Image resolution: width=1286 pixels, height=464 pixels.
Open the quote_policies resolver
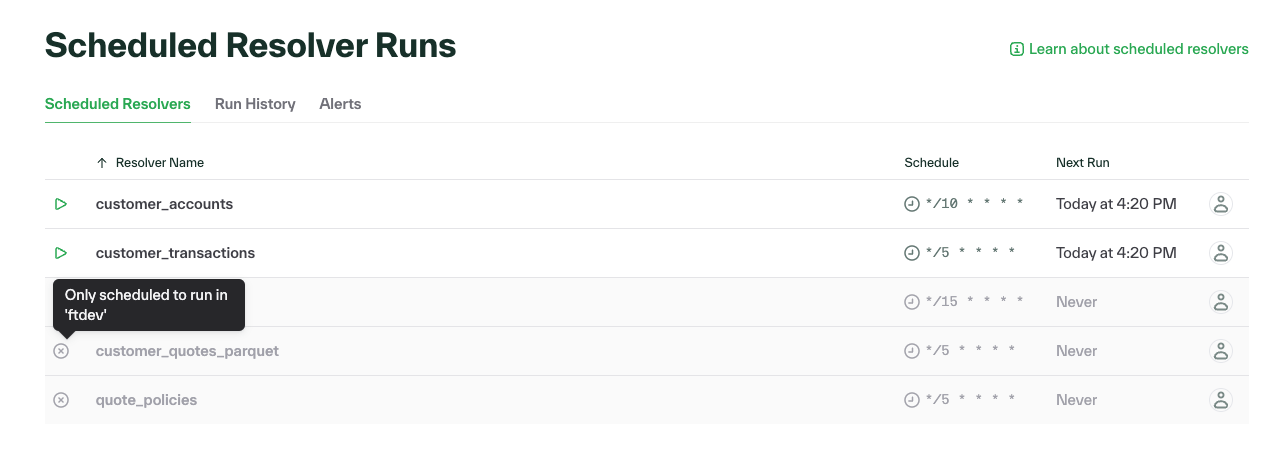point(146,400)
